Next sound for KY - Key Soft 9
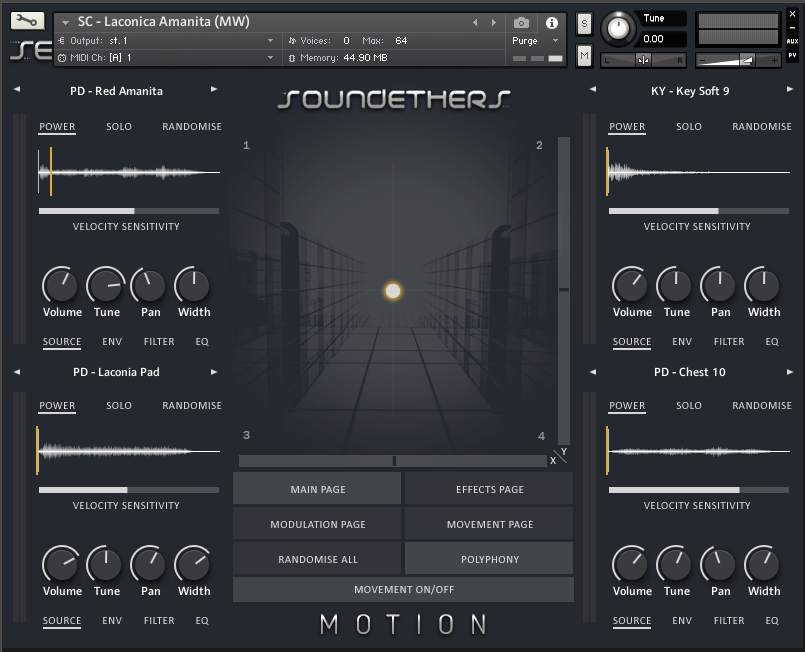Screen dimensions: 805x652 (x=790, y=89)
